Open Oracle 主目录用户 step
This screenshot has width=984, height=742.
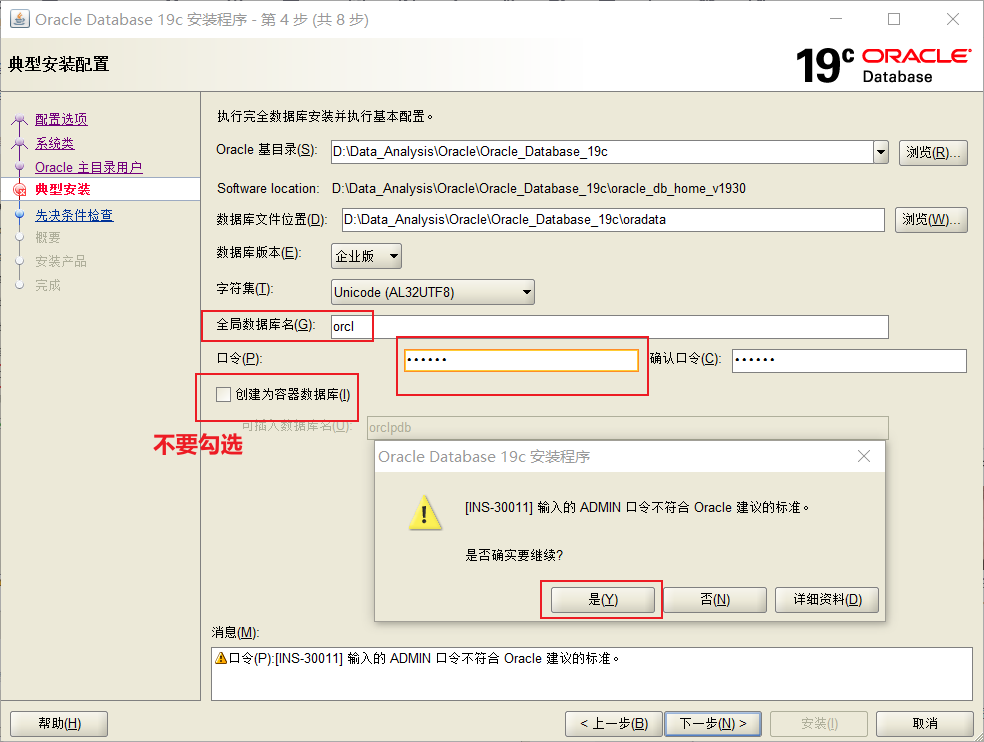coord(88,167)
